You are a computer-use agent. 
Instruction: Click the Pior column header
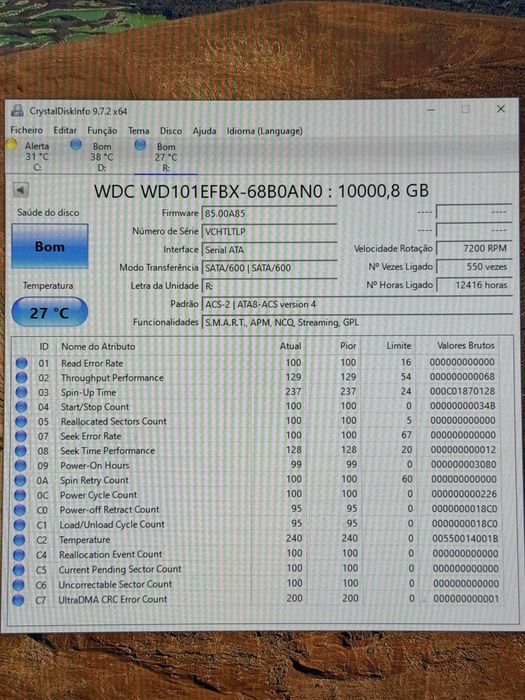pyautogui.click(x=348, y=346)
